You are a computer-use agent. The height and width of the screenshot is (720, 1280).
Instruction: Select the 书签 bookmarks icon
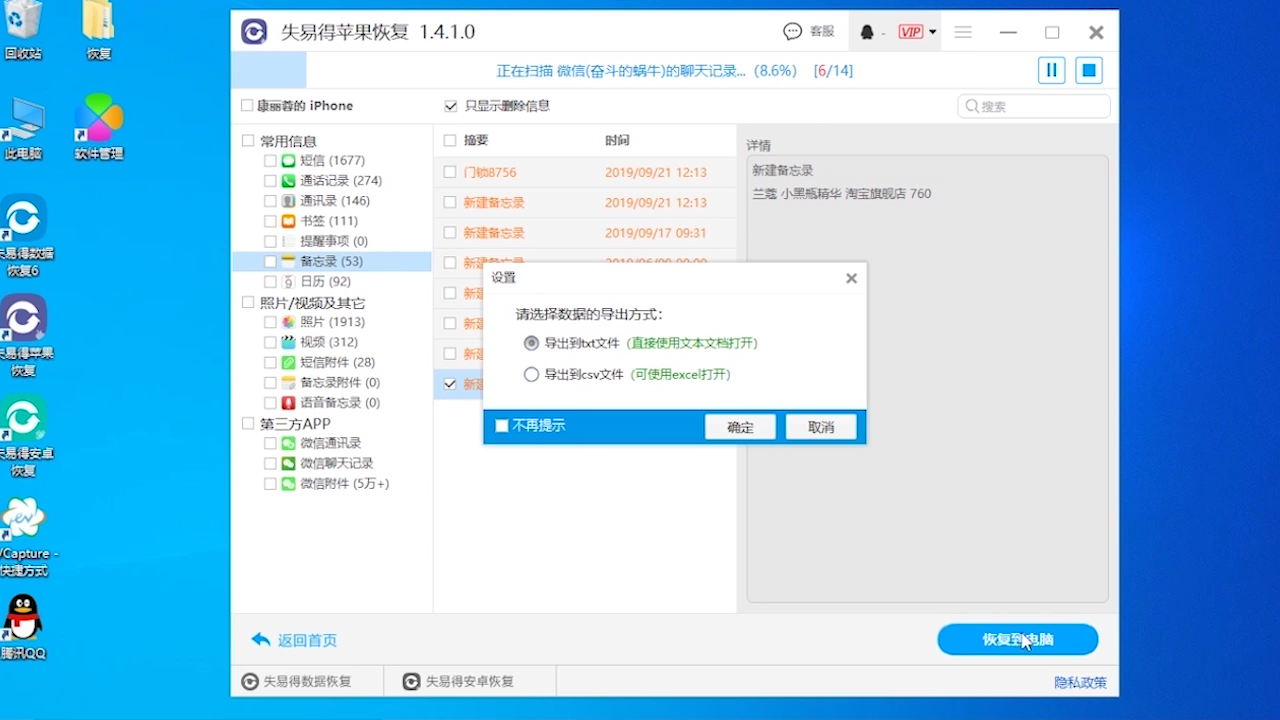pos(288,221)
